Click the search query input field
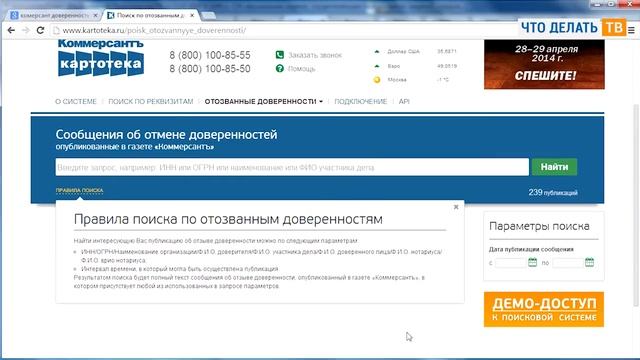Viewport: 640px width, 360px height. pos(292,167)
